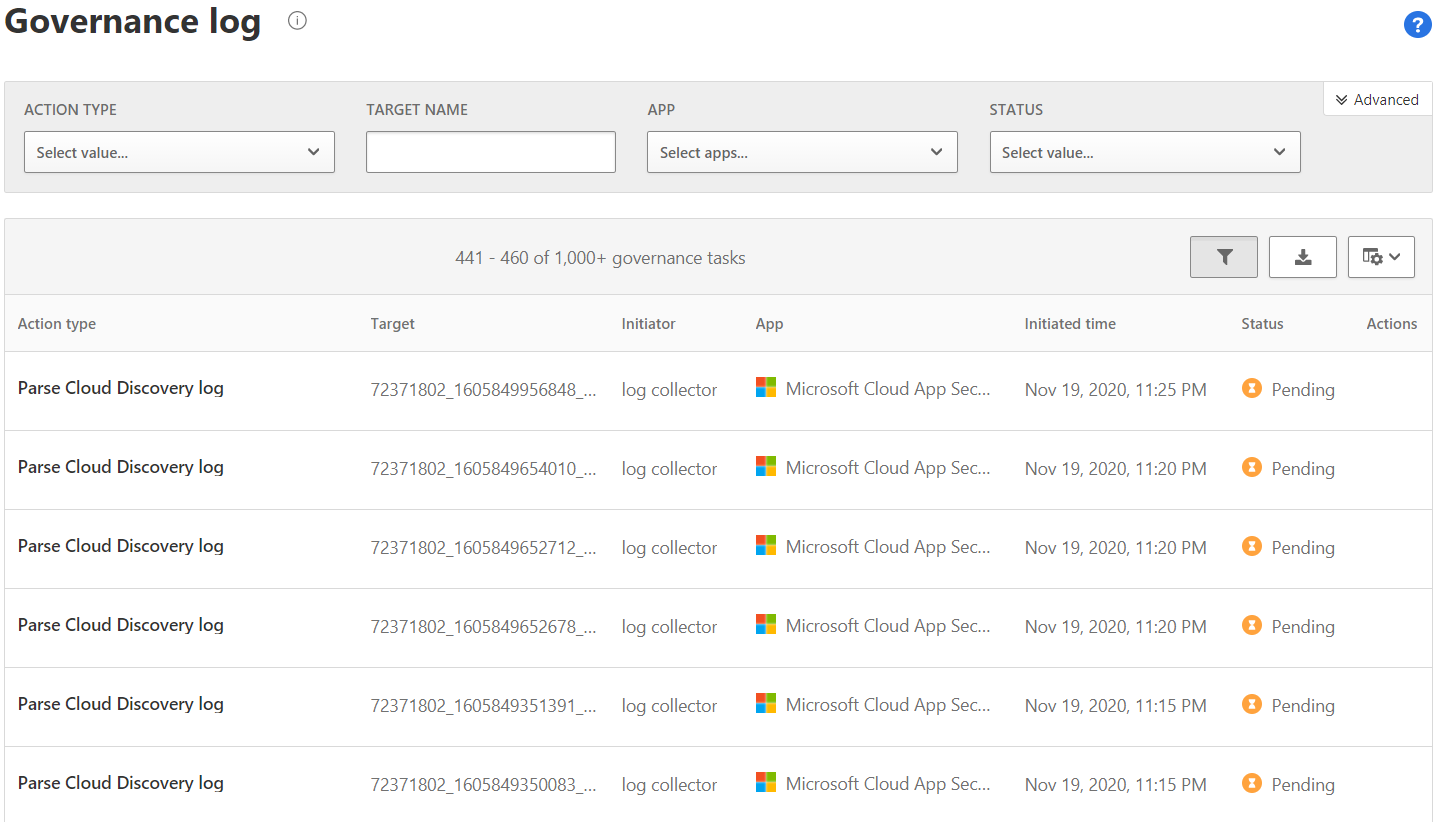Click the Pending icon on the second row
This screenshot has height=822, width=1437.
[x=1252, y=467]
